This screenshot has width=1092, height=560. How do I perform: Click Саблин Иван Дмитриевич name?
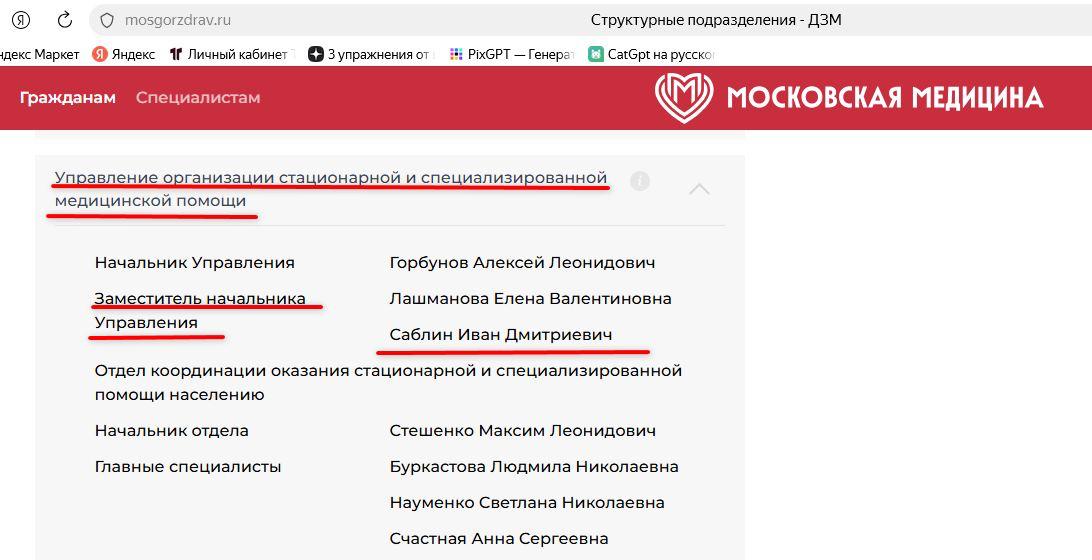click(501, 334)
